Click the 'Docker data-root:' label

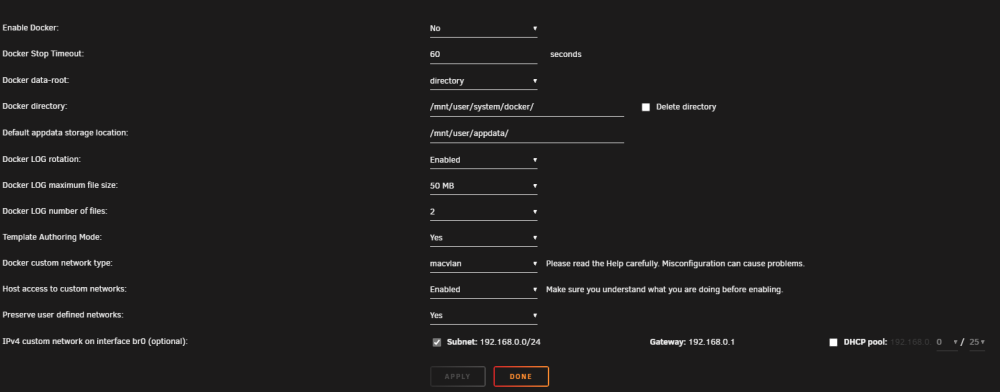36,80
